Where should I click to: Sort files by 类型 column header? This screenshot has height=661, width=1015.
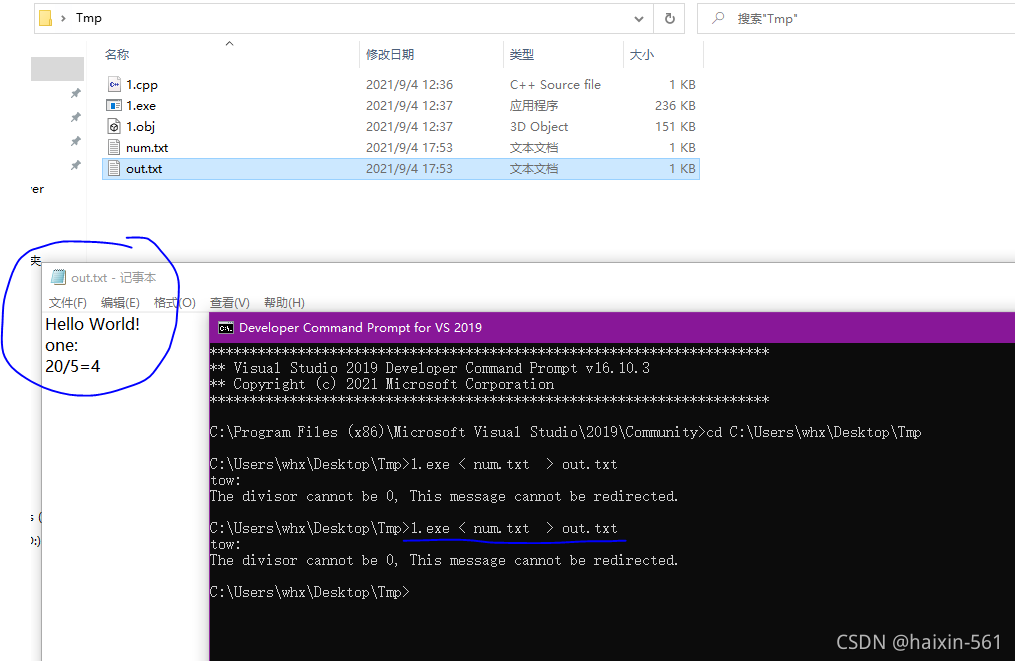pos(522,54)
